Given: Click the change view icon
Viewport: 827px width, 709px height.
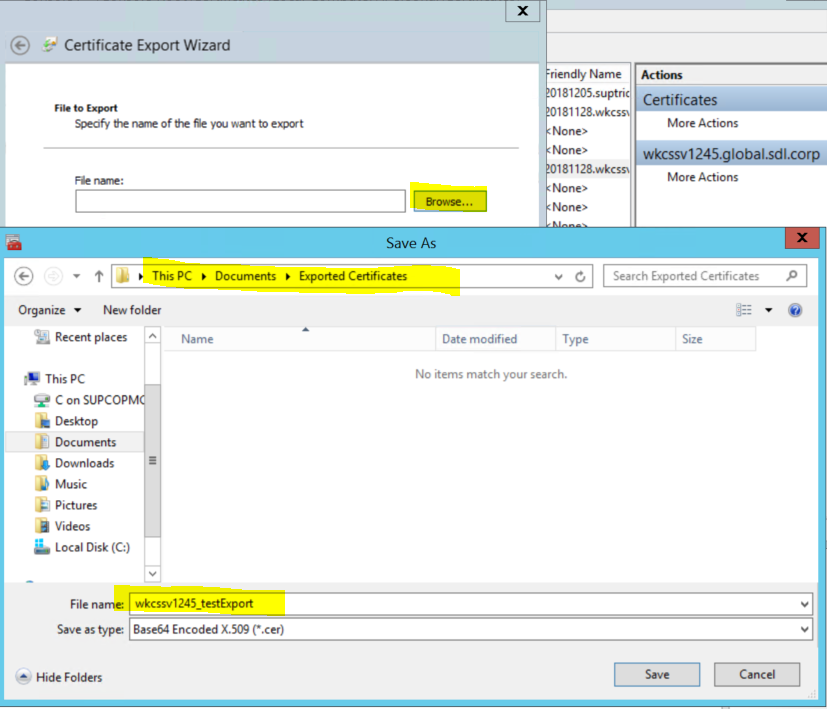Looking at the screenshot, I should 744,310.
